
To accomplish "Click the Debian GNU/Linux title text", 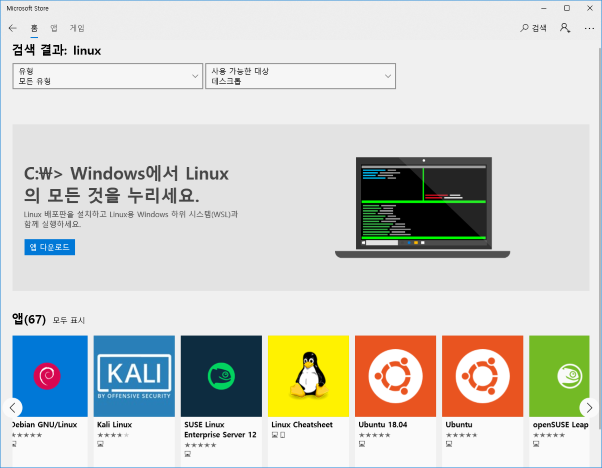I will point(45,425).
